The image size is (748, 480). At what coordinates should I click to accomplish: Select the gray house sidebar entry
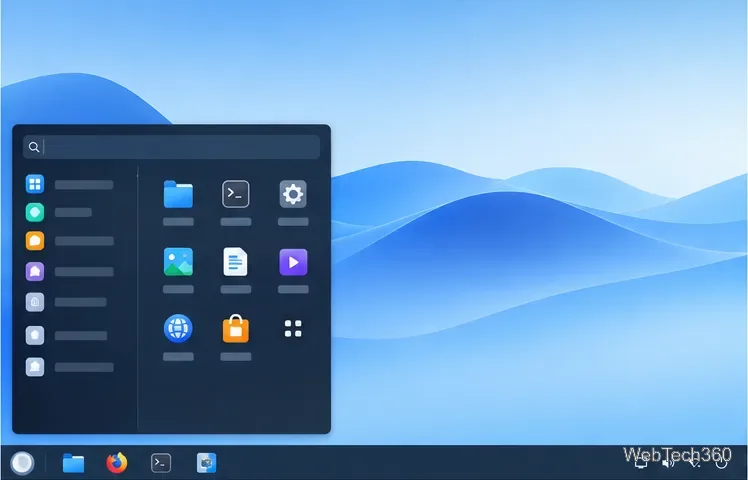pos(35,367)
